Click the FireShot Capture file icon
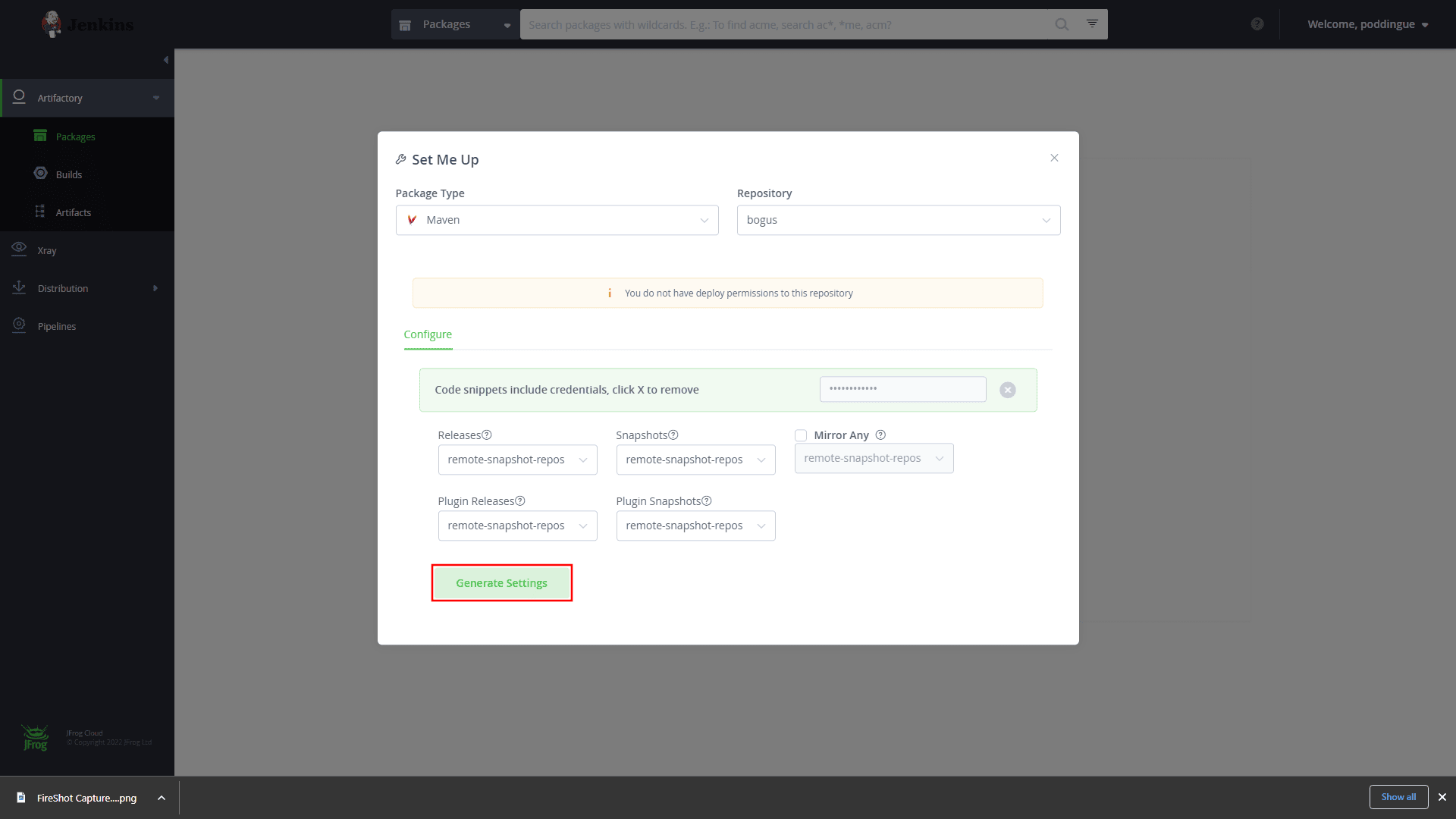Viewport: 1456px width, 819px height. point(21,798)
